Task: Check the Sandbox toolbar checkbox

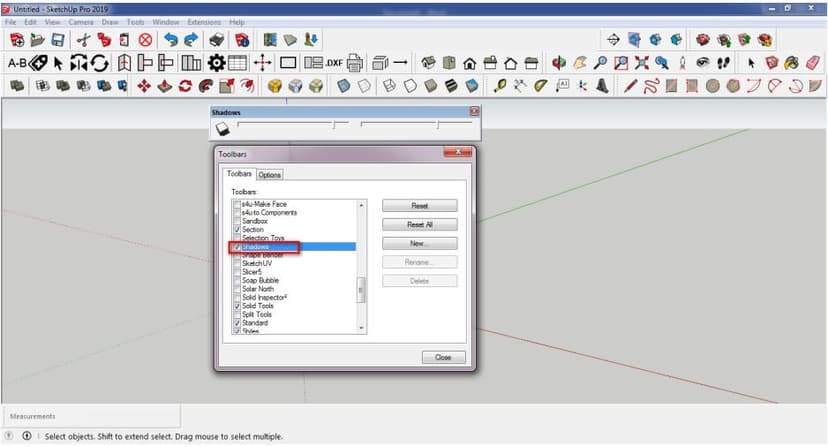Action: click(237, 221)
